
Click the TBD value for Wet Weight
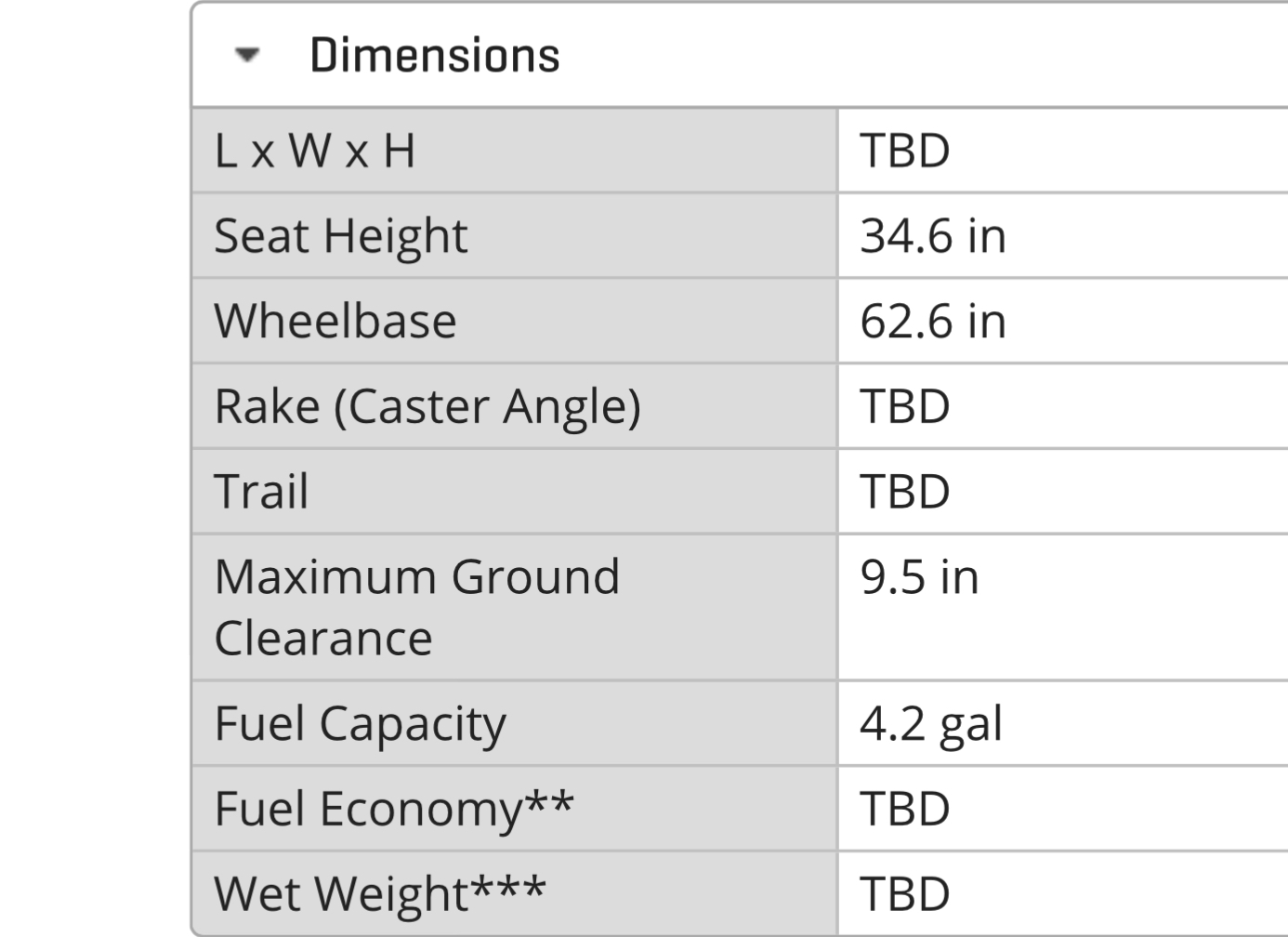point(904,894)
